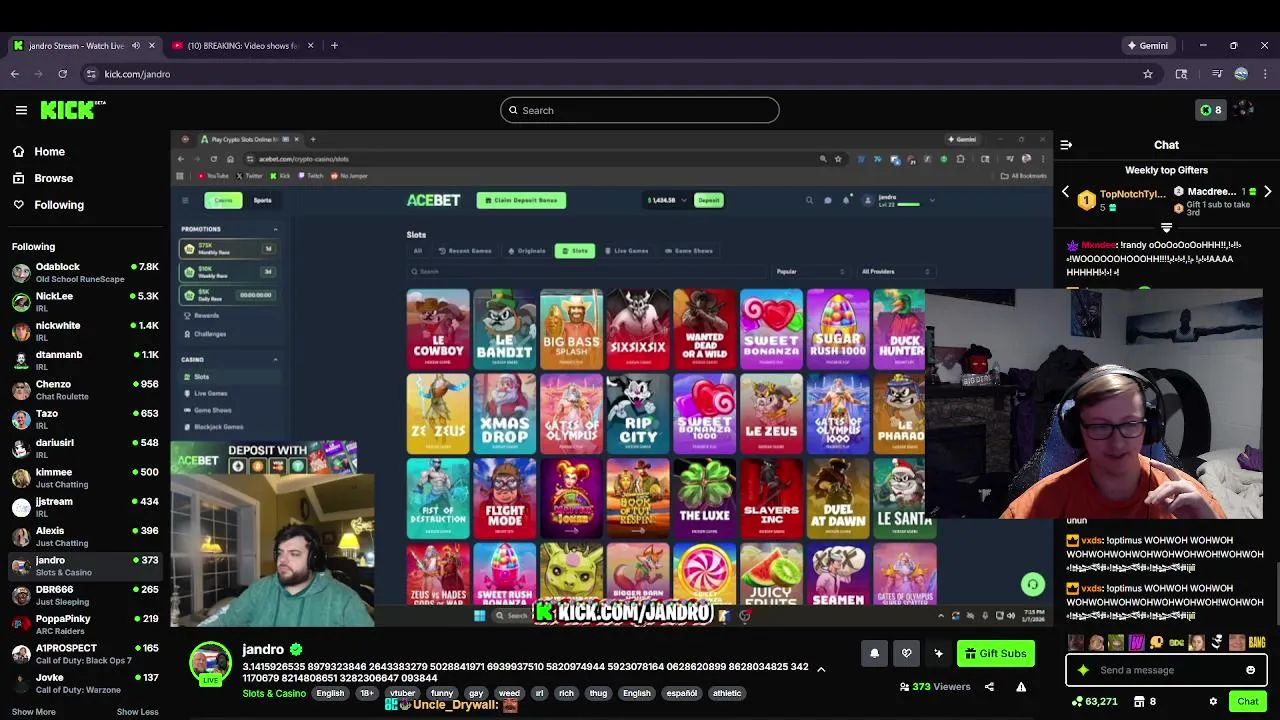This screenshot has width=1280, height=720.
Task: Collapse the Weekly top Gifters panel
Action: click(x=1166, y=228)
